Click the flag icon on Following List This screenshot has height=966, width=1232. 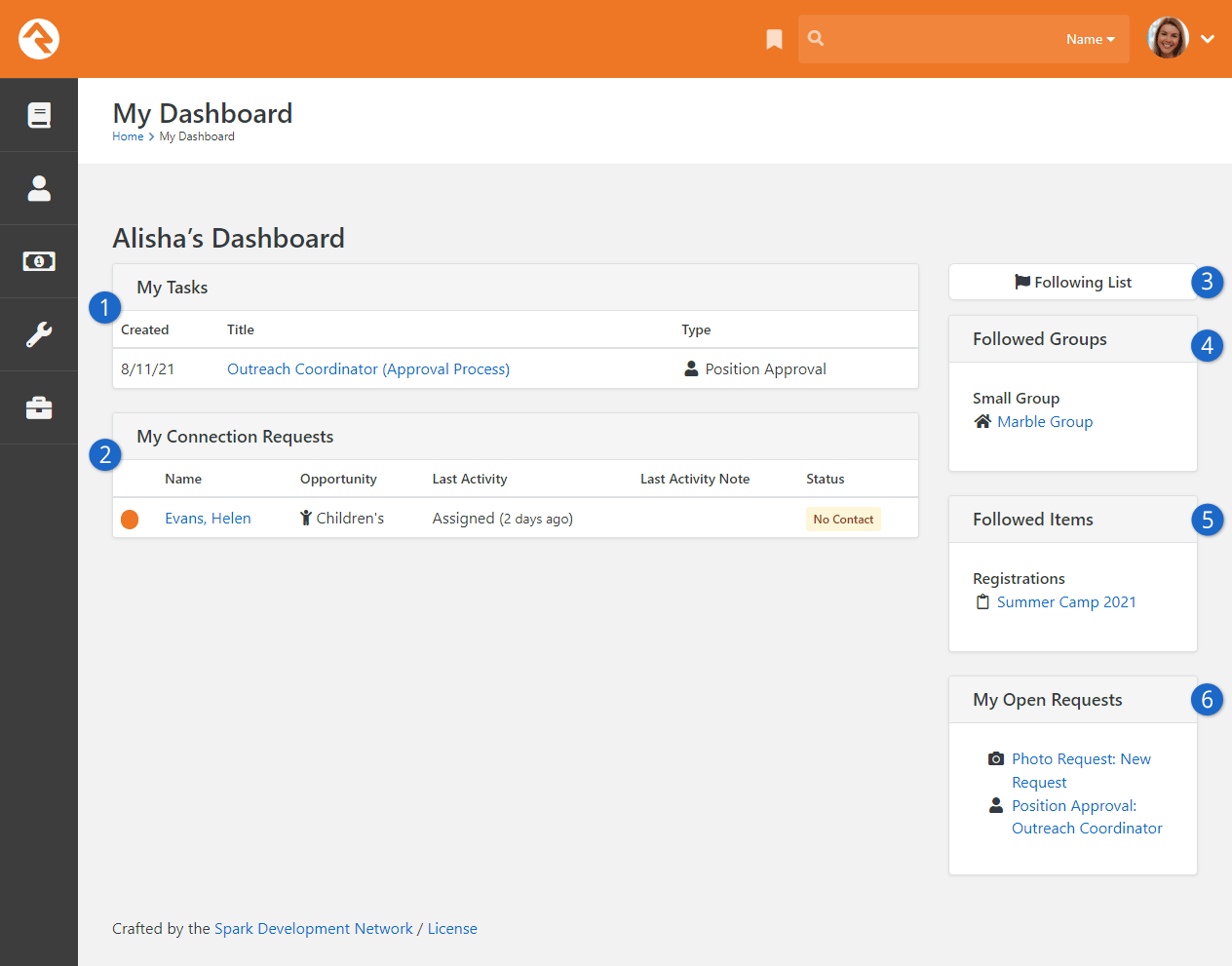coord(1022,282)
